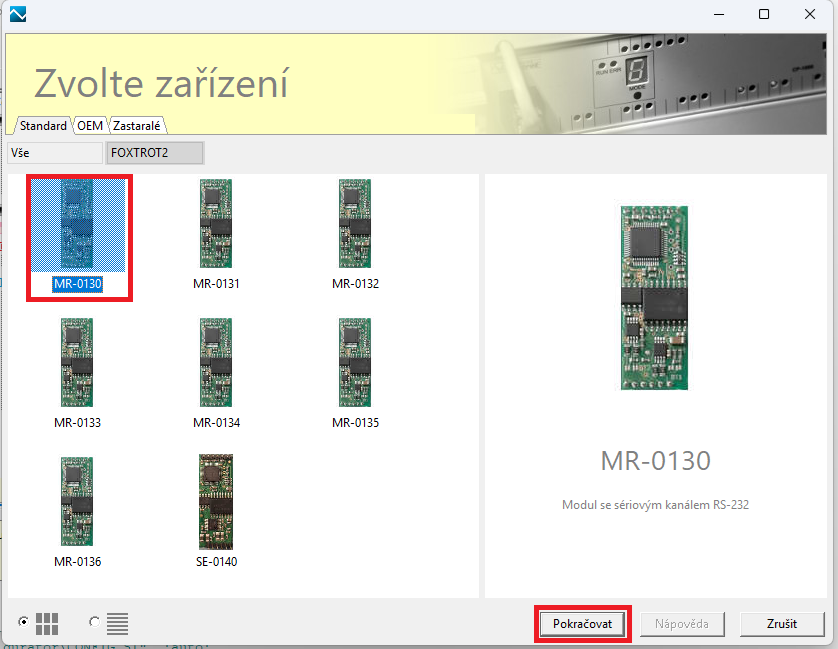Switch to the list view radio button
Image resolution: width=838 pixels, height=649 pixels.
(x=95, y=623)
